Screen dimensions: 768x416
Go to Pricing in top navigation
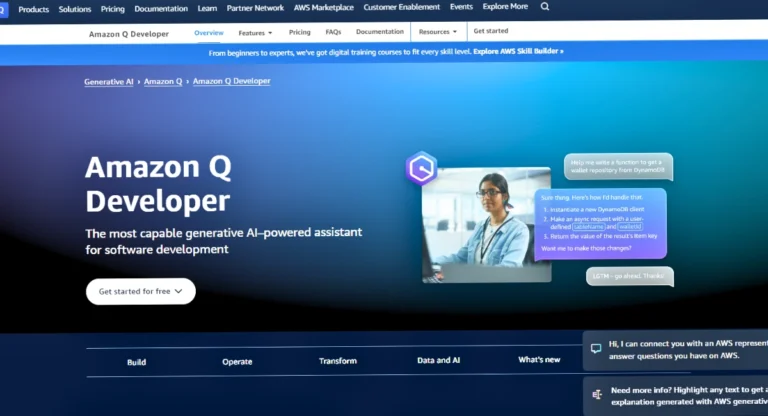click(113, 9)
